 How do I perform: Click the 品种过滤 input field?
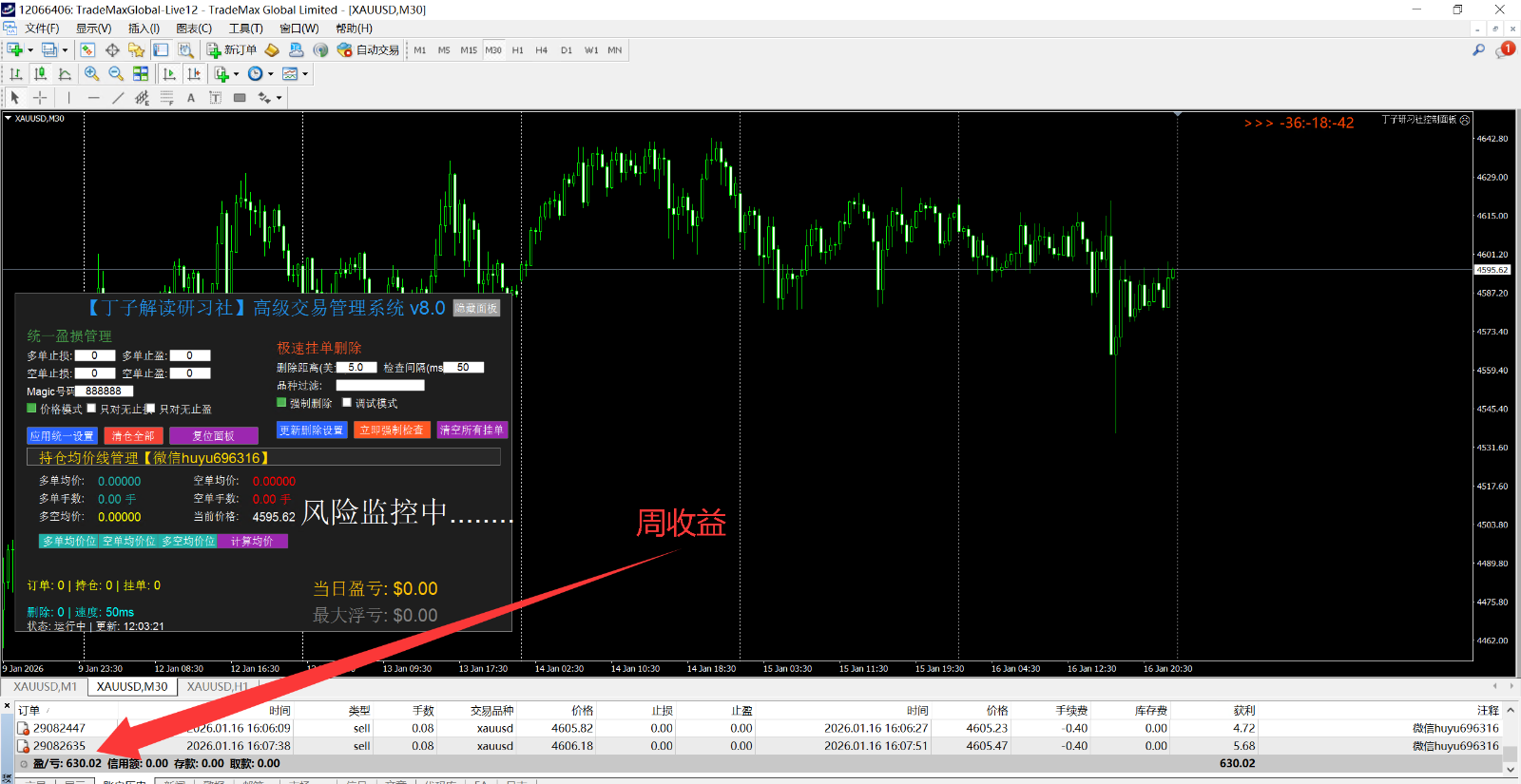pyautogui.click(x=380, y=385)
